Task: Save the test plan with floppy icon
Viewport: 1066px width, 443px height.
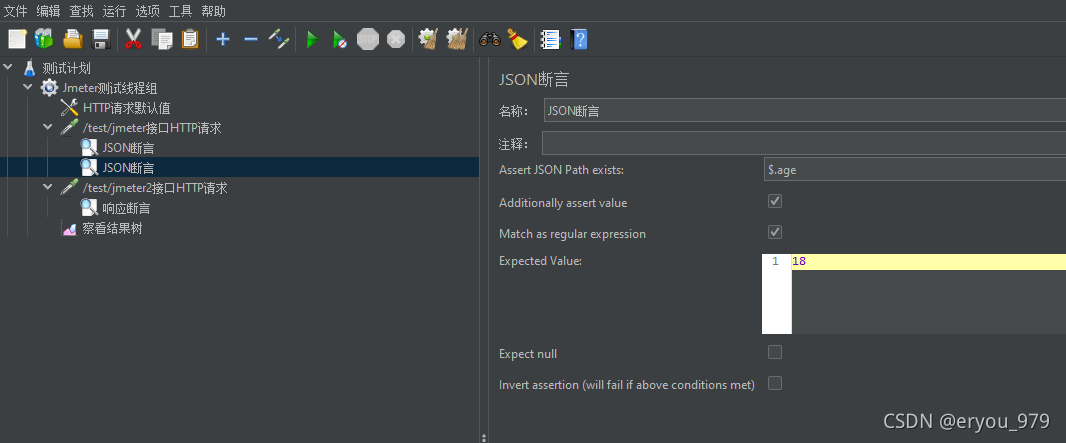Action: point(101,39)
